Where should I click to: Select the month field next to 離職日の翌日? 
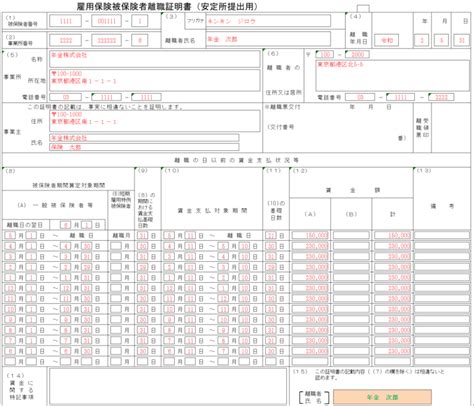[x=66, y=225]
